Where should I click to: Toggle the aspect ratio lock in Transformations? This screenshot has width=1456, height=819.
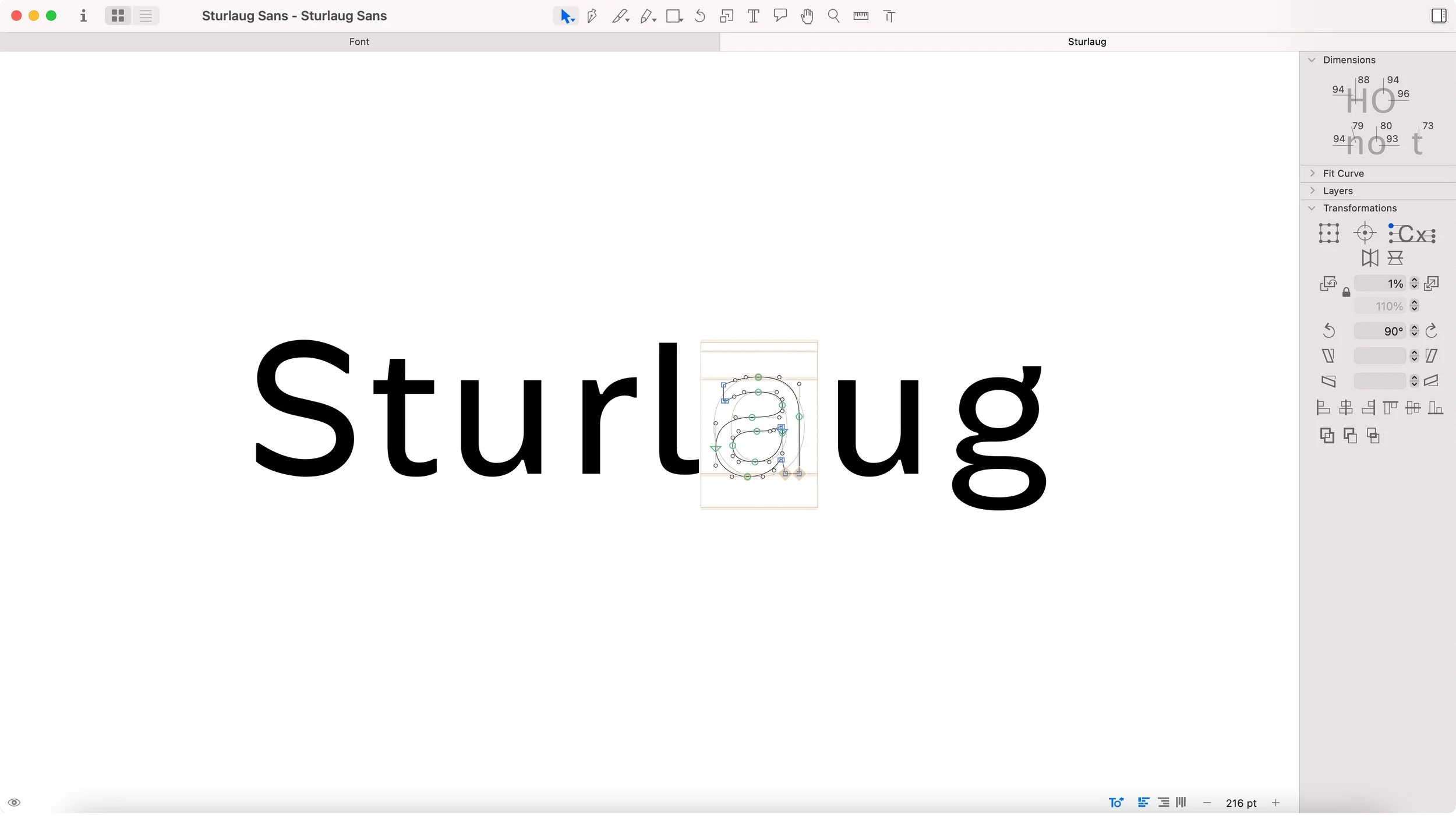pyautogui.click(x=1346, y=292)
